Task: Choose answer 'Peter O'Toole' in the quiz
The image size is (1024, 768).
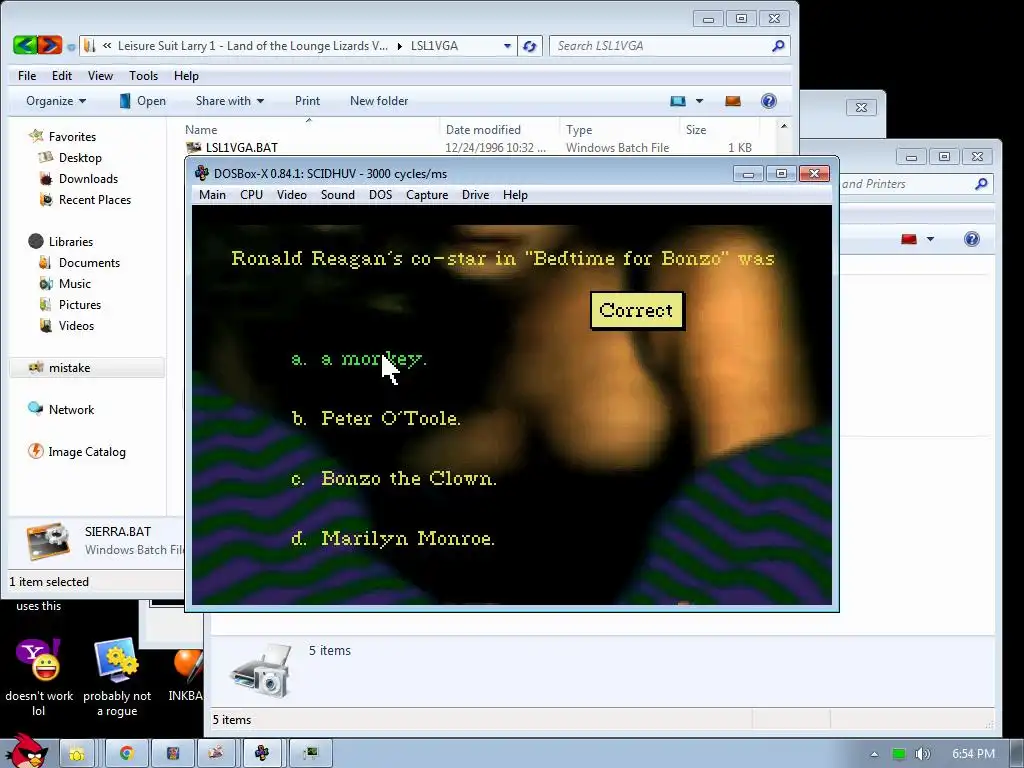Action: coord(376,418)
